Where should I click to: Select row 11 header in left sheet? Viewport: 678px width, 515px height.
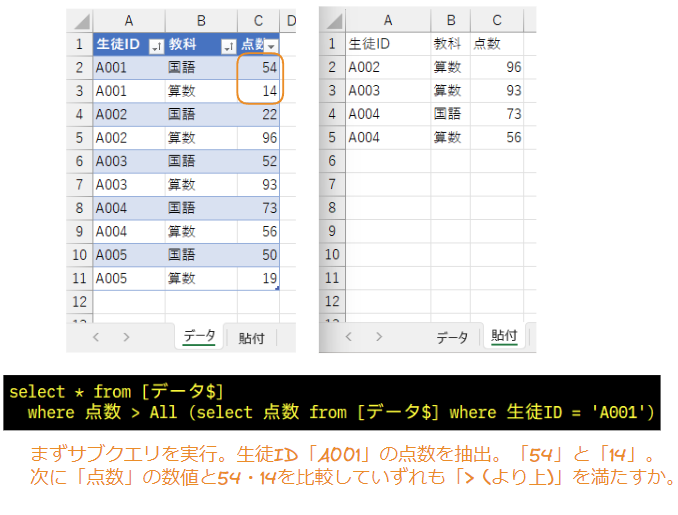79,278
